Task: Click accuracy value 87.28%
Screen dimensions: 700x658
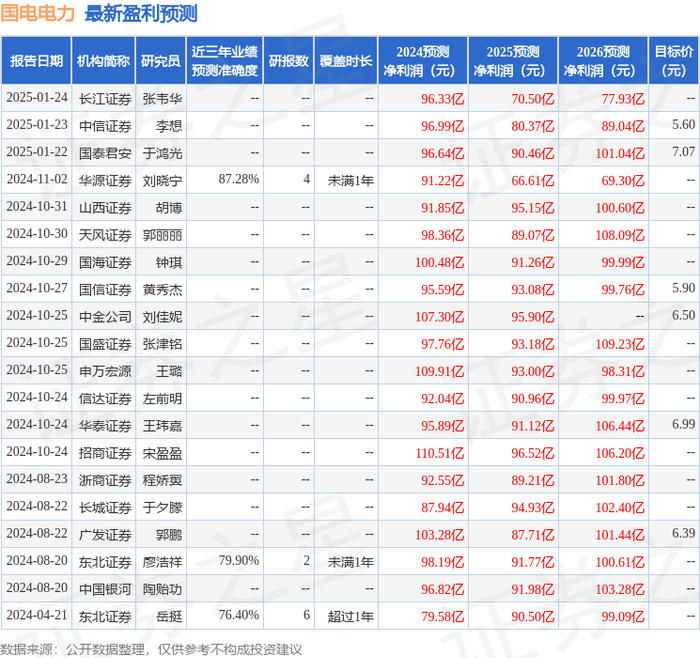Action: [x=238, y=179]
